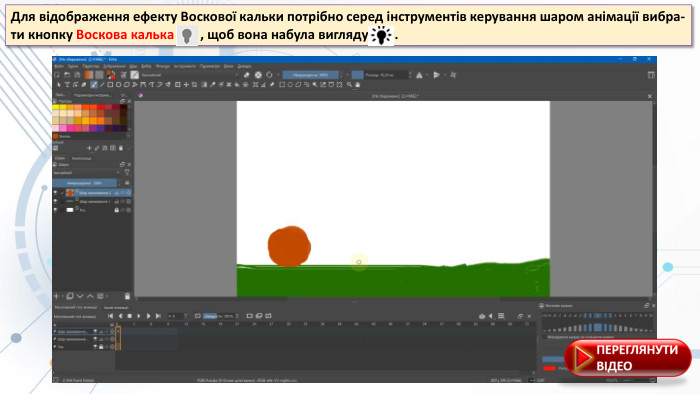Toggle horizontal mirror tool

(419, 75)
